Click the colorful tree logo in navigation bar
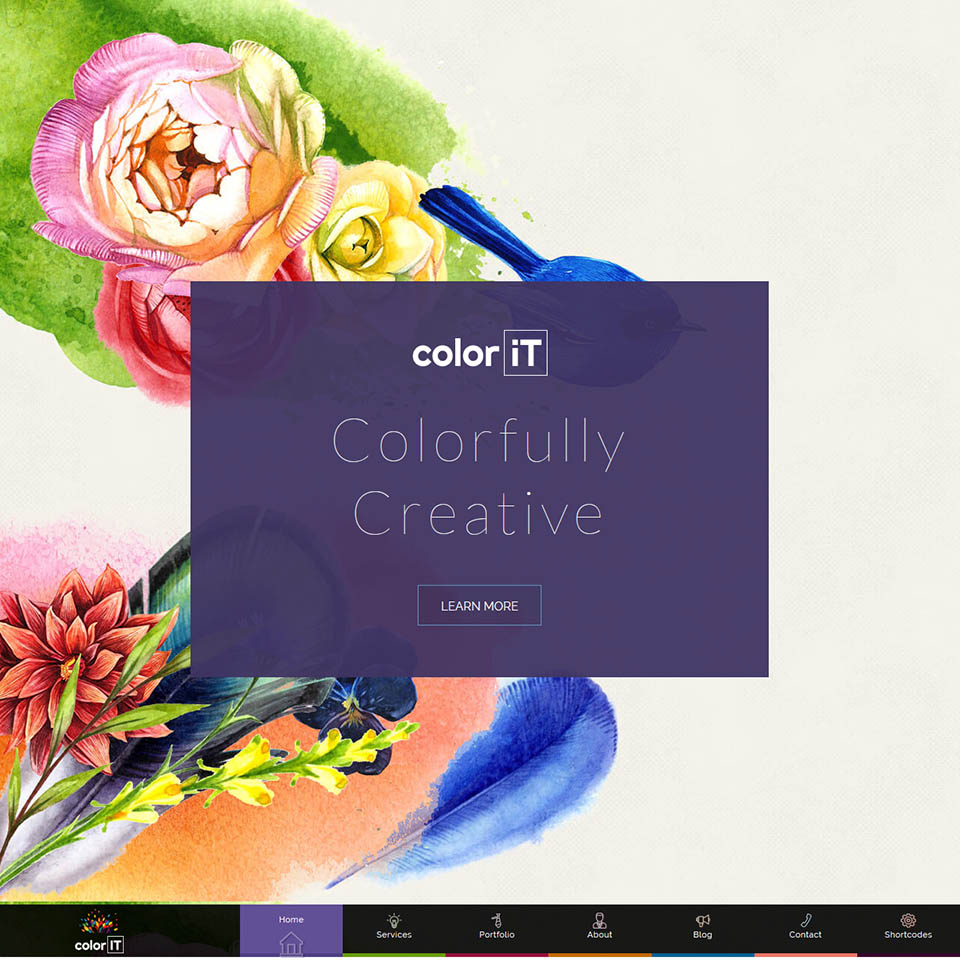This screenshot has height=960, width=960. point(99,921)
